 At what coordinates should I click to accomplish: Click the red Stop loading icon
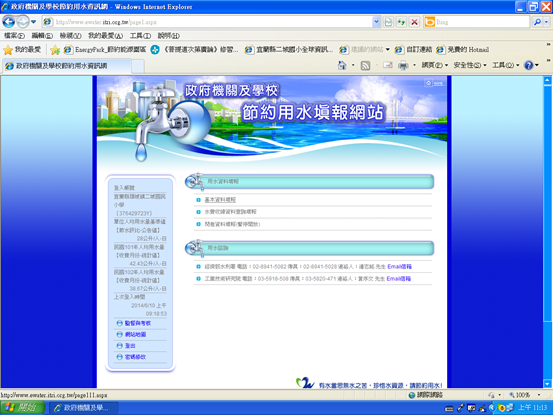(414, 22)
